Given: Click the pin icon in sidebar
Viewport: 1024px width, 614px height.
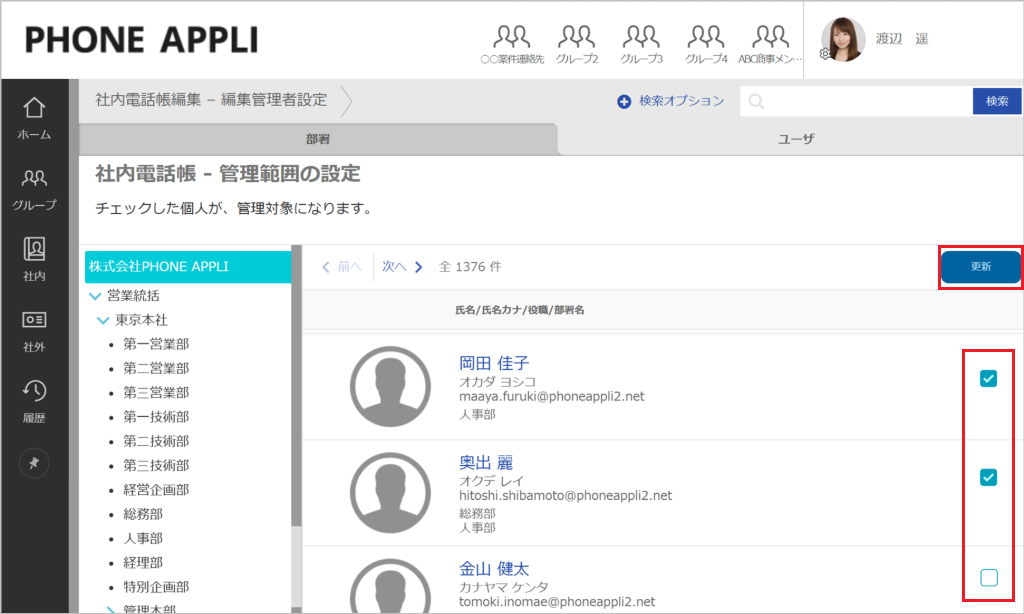Looking at the screenshot, I should point(34,461).
